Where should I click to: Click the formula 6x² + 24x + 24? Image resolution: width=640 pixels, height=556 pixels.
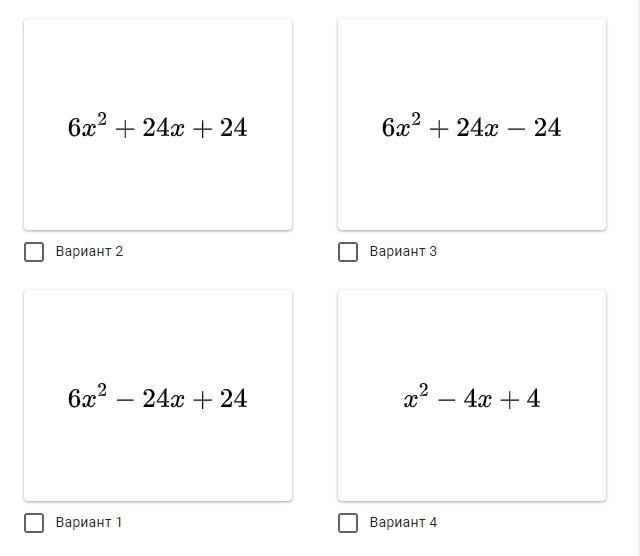pyautogui.click(x=158, y=128)
